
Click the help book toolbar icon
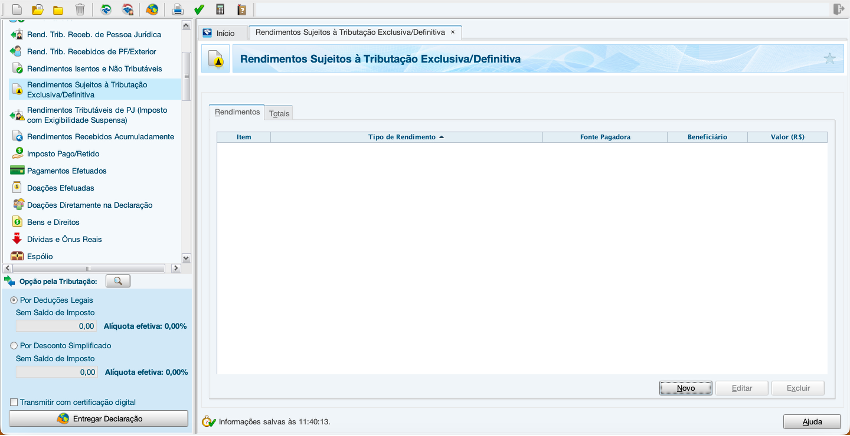(241, 9)
